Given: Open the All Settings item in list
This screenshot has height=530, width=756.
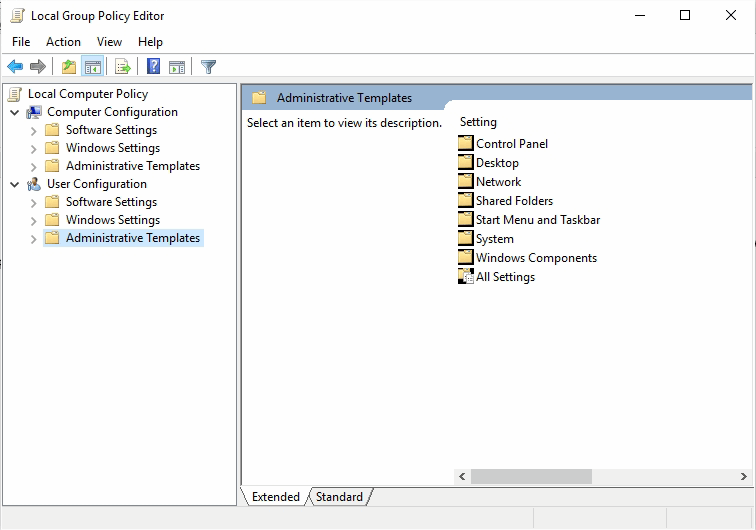Looking at the screenshot, I should (x=504, y=277).
